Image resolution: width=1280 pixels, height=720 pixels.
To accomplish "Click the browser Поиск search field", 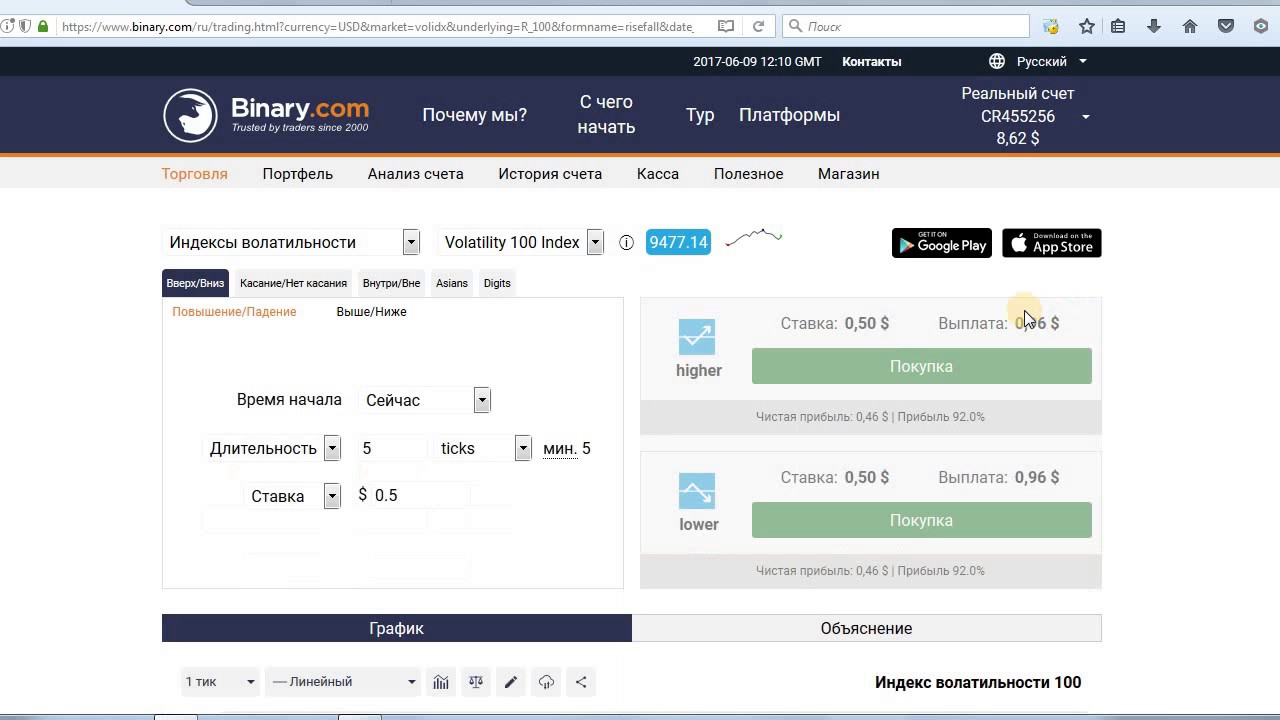I will point(905,27).
